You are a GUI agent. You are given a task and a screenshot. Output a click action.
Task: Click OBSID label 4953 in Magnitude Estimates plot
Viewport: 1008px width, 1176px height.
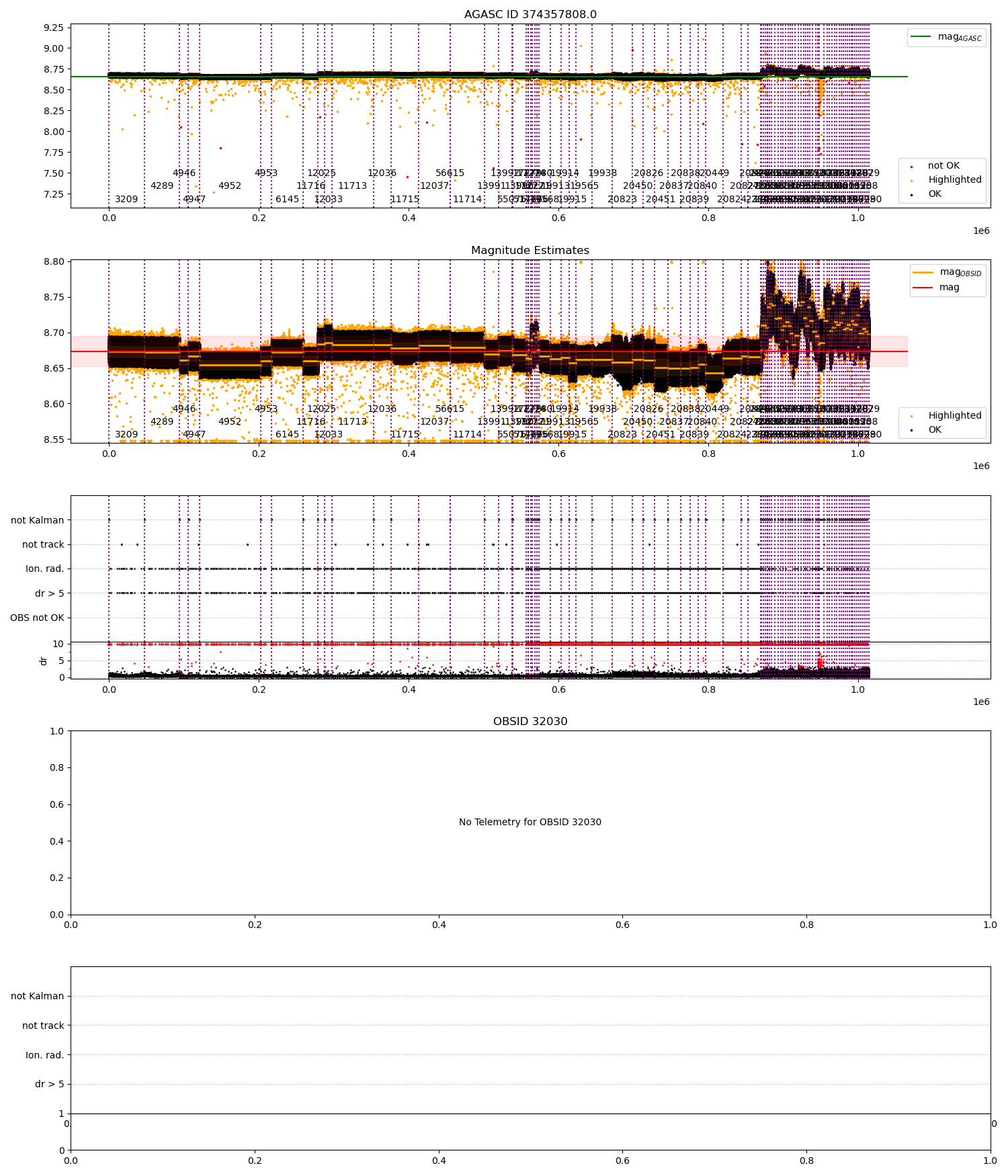click(266, 409)
